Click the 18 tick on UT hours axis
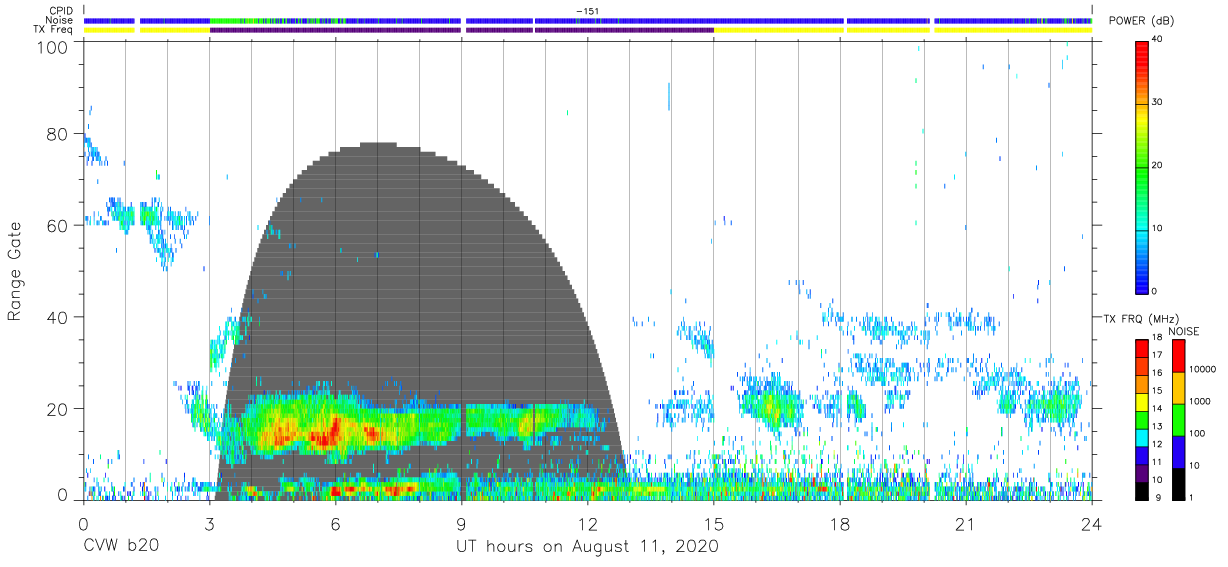The image size is (1228, 567). tap(840, 523)
